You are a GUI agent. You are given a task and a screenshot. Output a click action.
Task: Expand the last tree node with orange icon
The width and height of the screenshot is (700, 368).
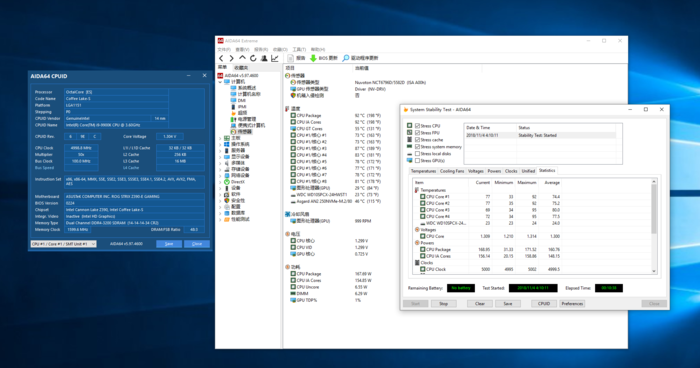220,219
